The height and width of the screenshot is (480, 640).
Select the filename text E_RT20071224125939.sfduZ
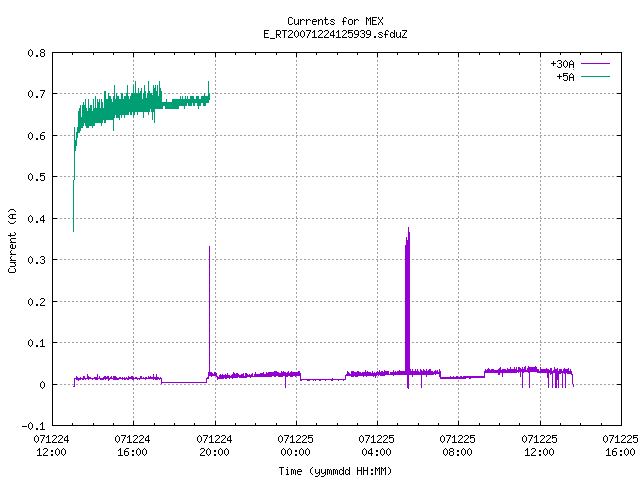click(335, 34)
